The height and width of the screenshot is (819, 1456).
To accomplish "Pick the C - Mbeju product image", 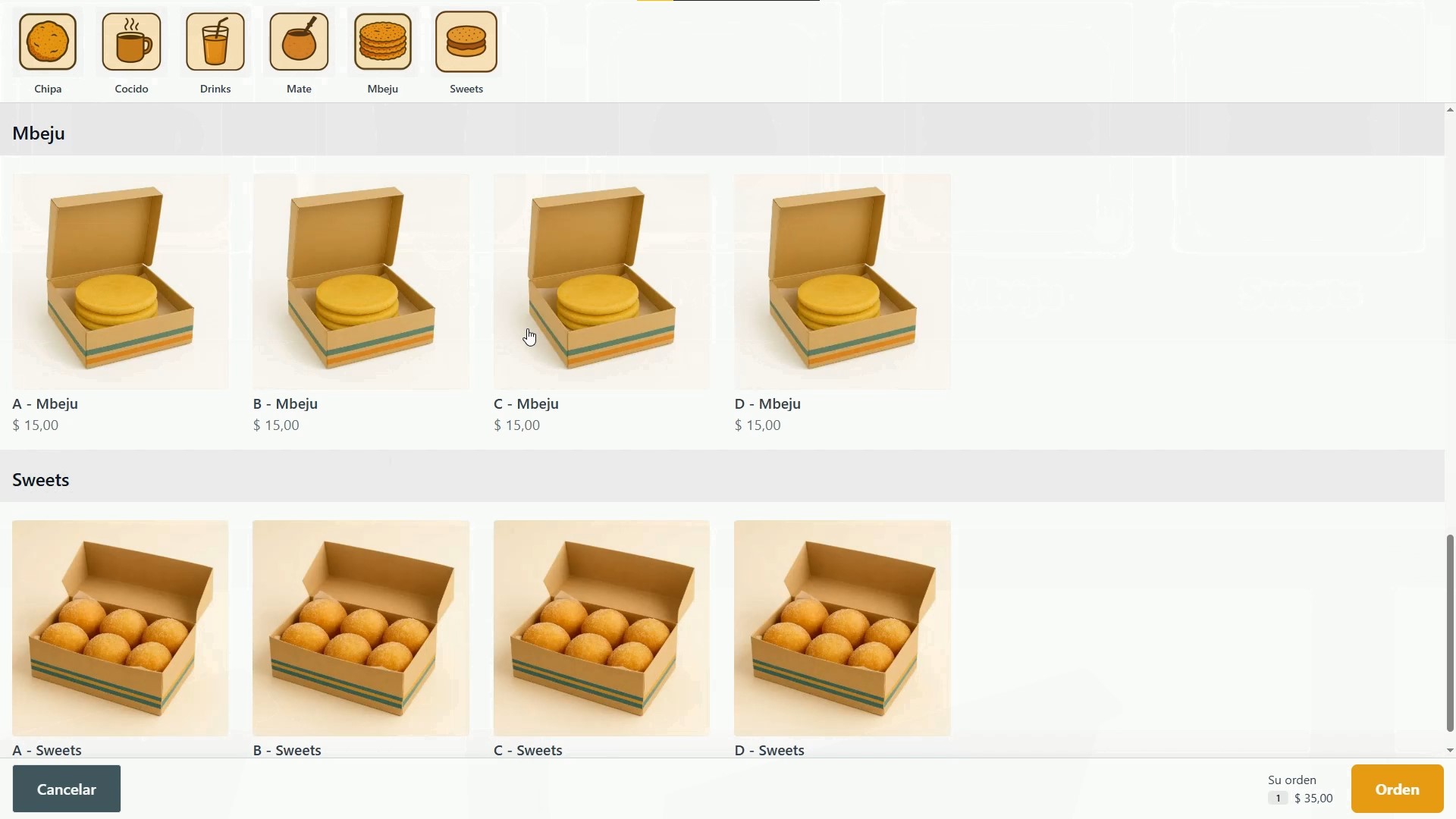I will pos(601,282).
